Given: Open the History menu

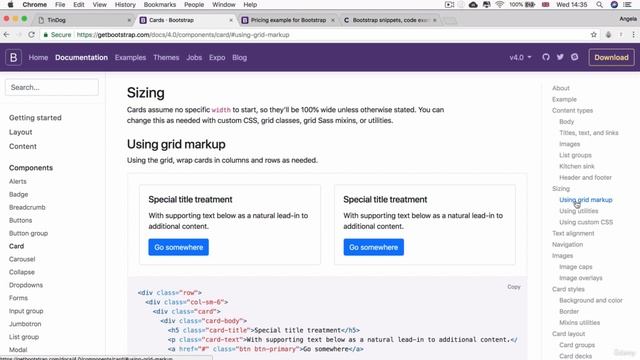Looking at the screenshot, I should [x=125, y=4].
